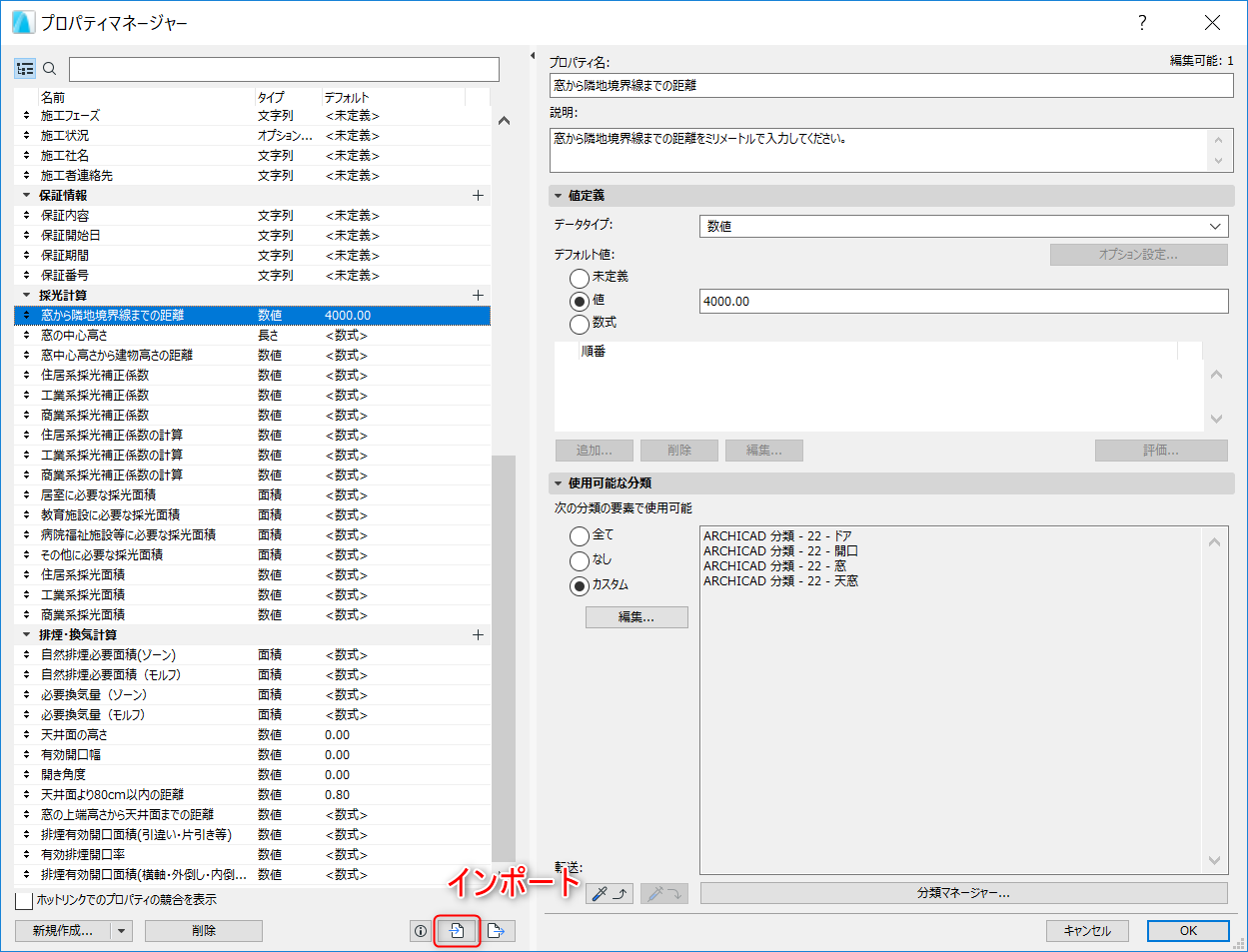Click the info icon beside import
The image size is (1248, 952).
(421, 931)
